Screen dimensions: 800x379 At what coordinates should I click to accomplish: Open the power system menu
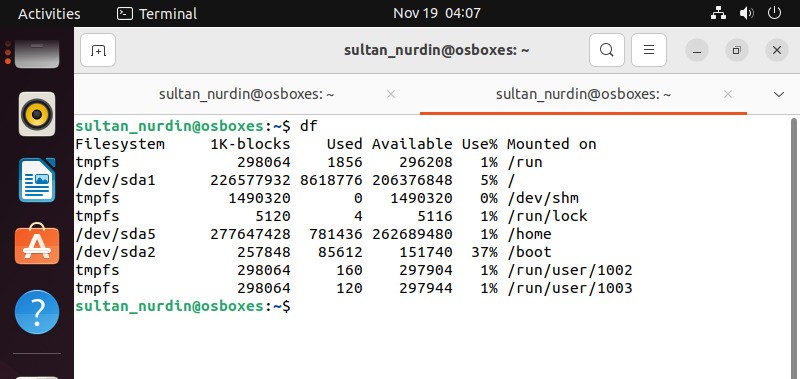[774, 13]
